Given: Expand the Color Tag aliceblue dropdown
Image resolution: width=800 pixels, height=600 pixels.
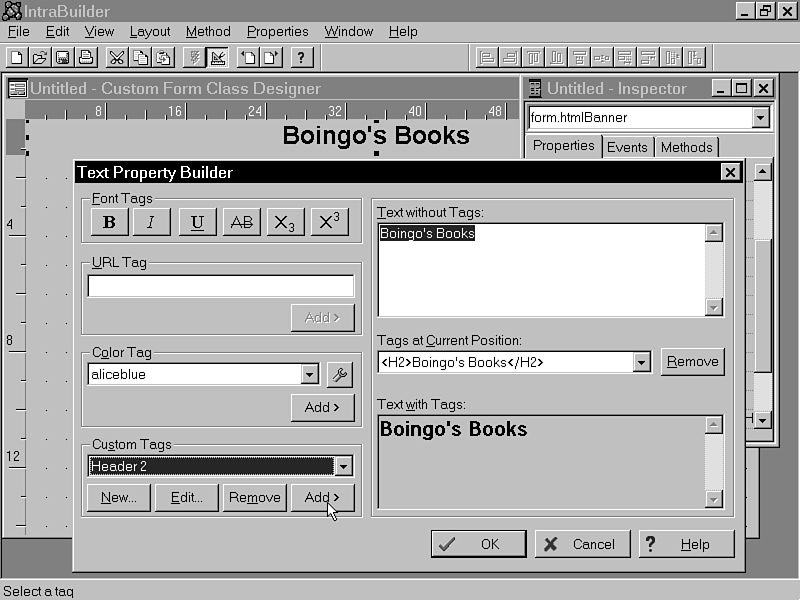Looking at the screenshot, I should [x=309, y=375].
